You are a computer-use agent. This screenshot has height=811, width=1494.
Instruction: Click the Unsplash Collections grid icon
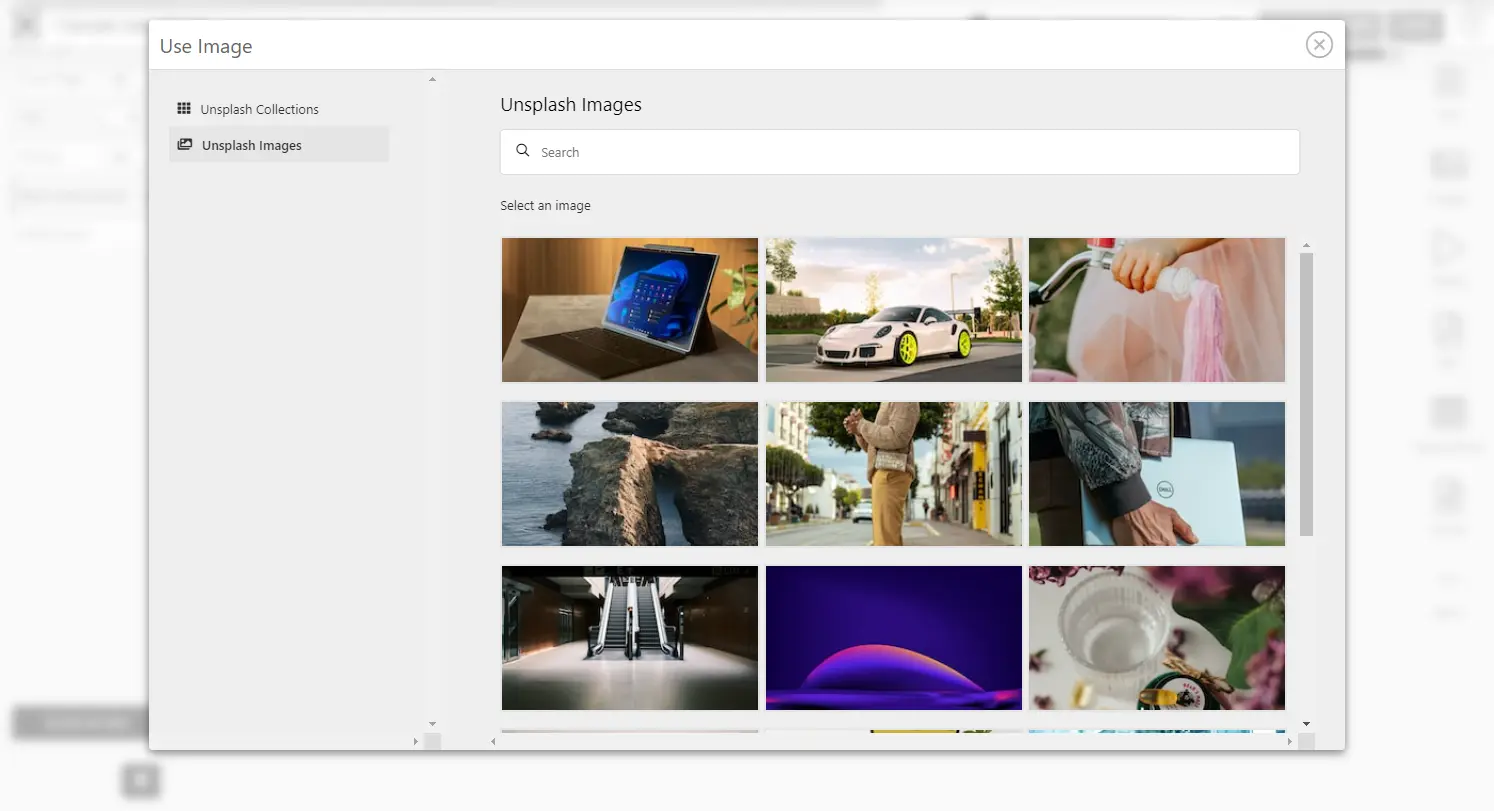coord(184,109)
